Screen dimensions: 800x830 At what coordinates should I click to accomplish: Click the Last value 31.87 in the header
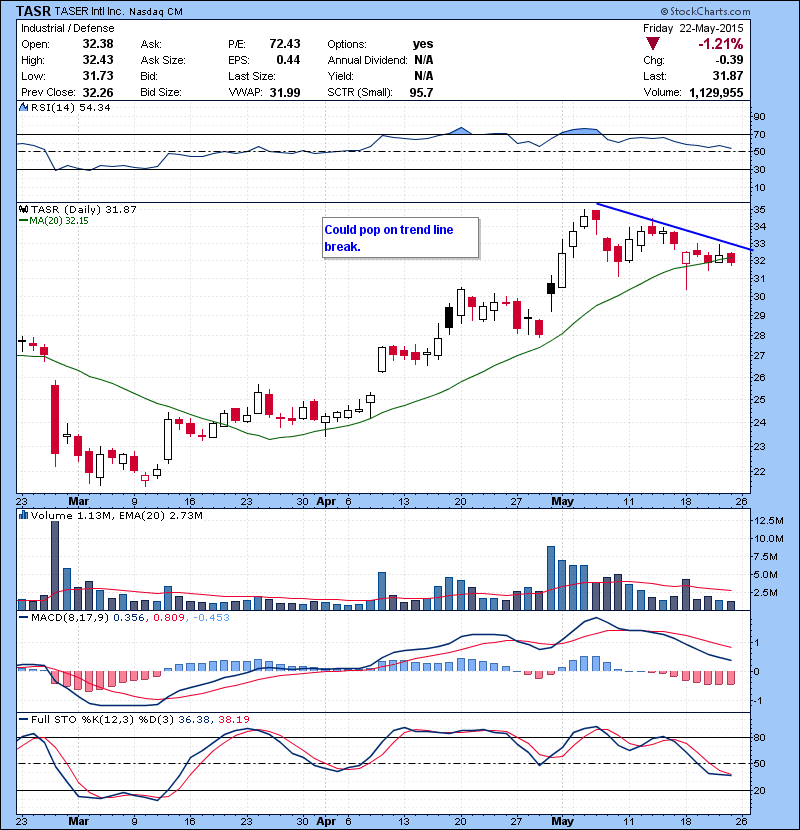[728, 76]
